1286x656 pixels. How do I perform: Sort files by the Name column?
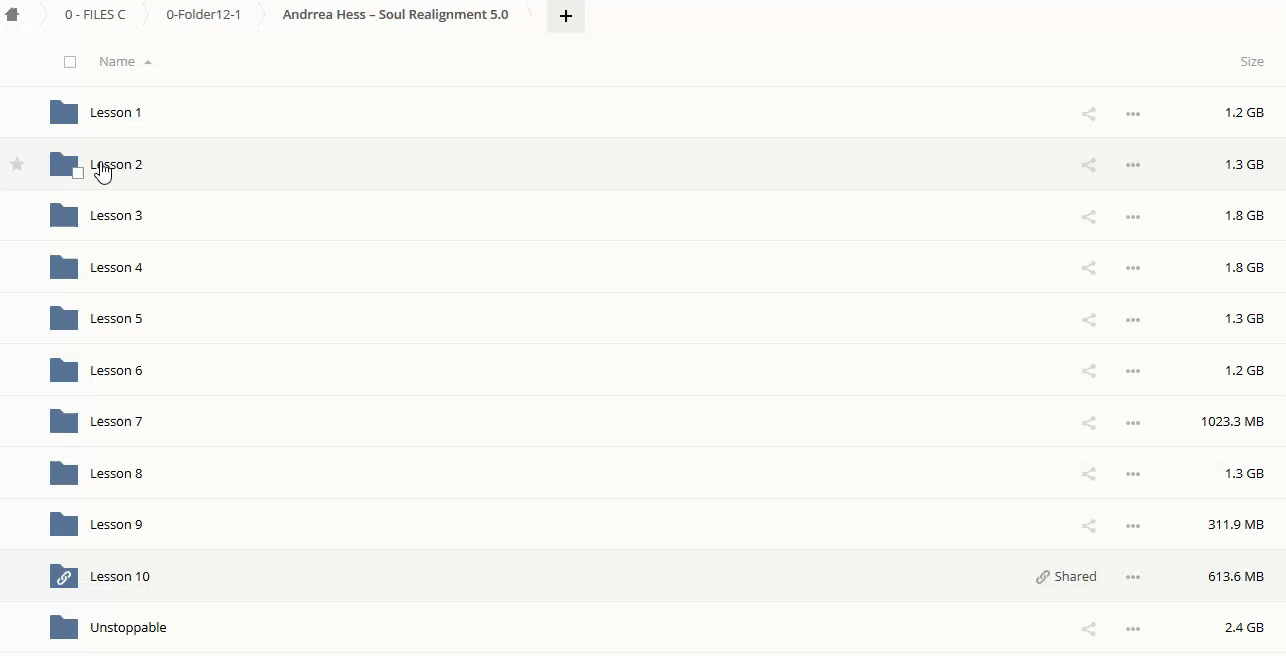tap(117, 62)
